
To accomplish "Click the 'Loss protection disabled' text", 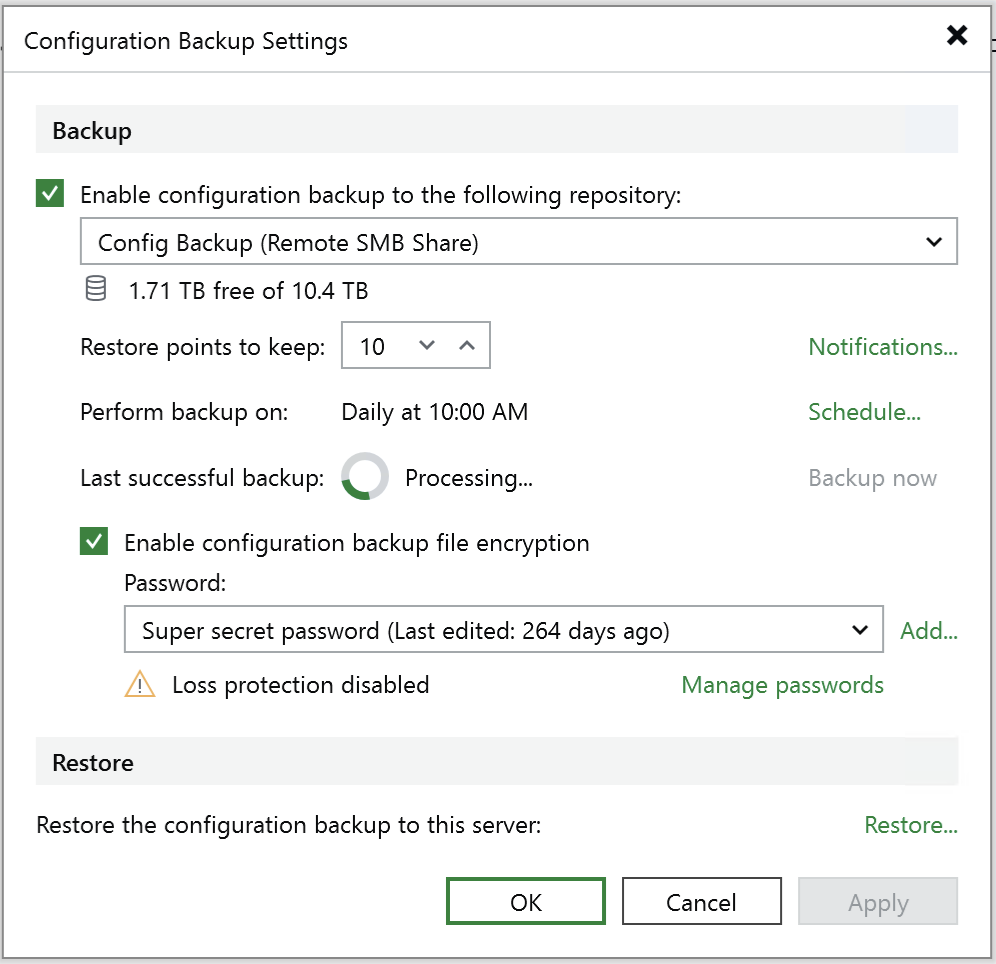I will [x=300, y=685].
